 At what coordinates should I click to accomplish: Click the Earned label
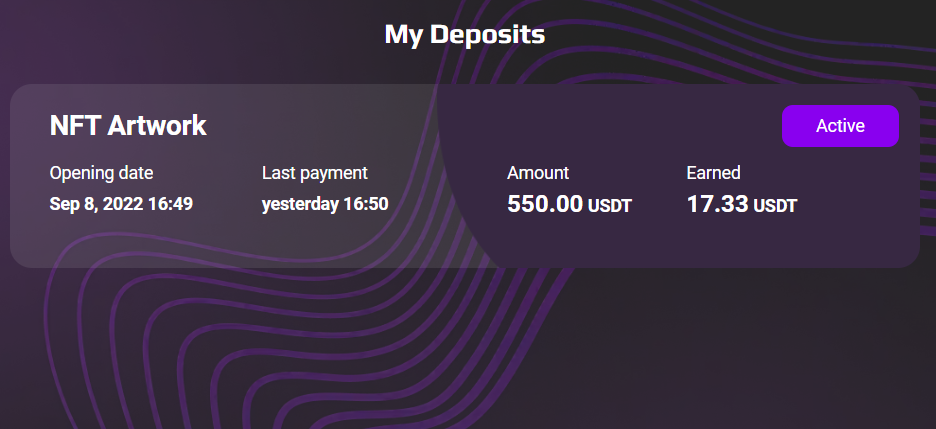[x=713, y=173]
